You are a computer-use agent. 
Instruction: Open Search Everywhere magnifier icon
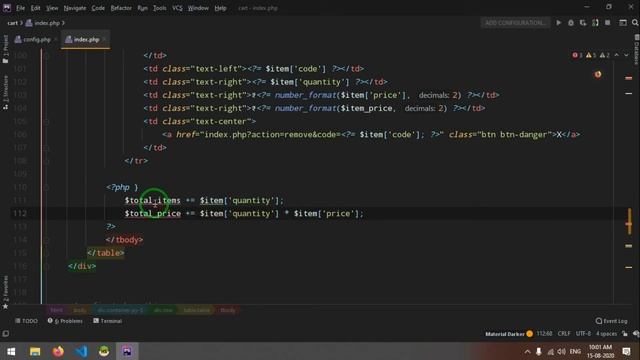[x=635, y=23]
